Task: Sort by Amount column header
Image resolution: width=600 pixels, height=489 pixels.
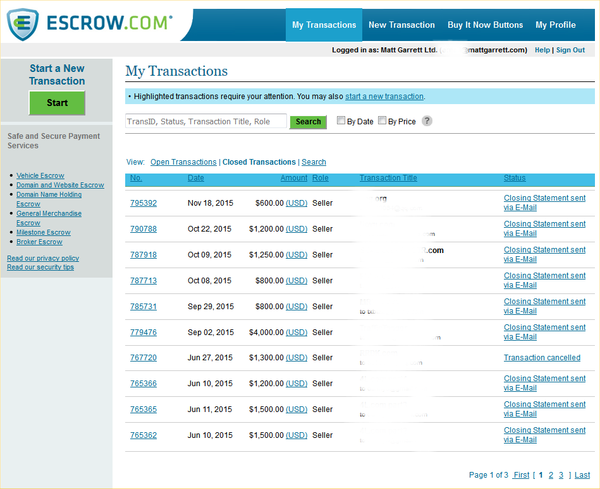Action: (x=294, y=178)
